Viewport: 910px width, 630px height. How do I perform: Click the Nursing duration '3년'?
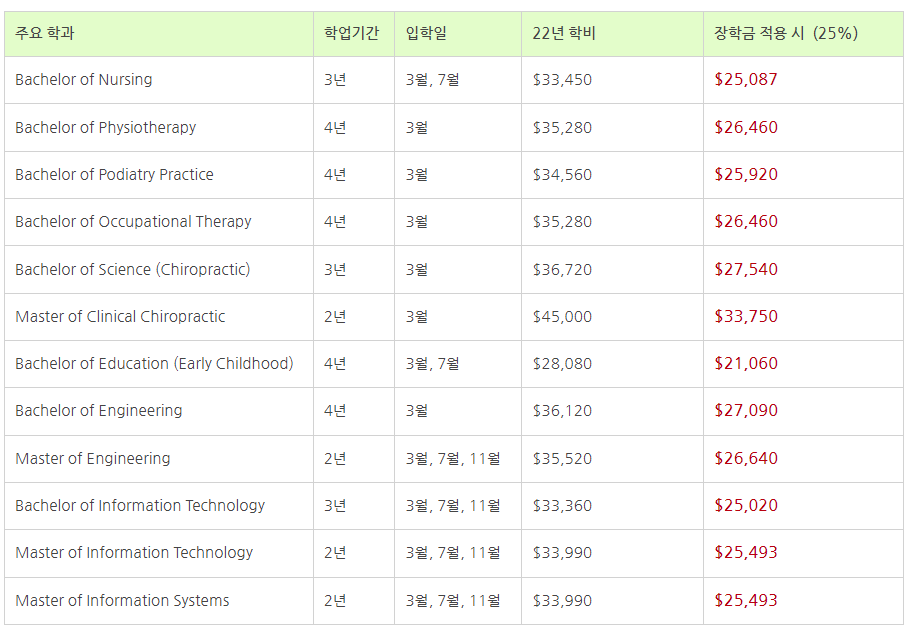coord(335,80)
